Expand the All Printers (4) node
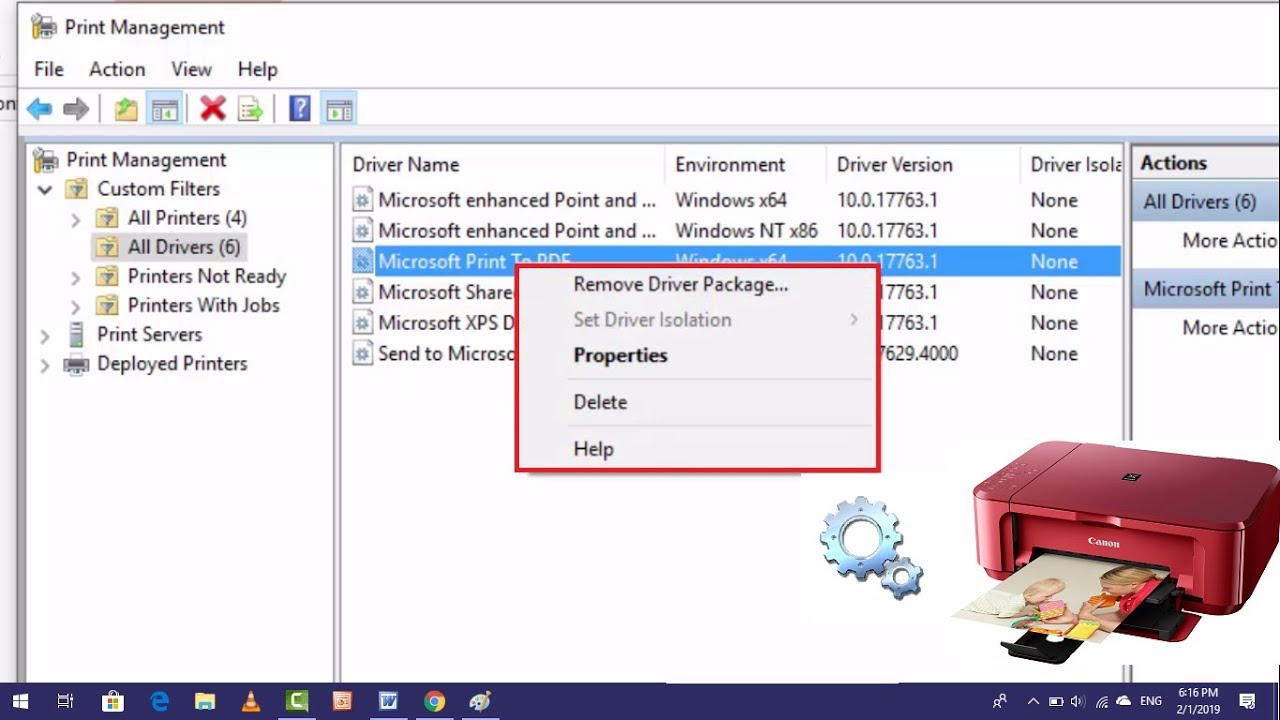This screenshot has width=1280, height=720. click(76, 218)
